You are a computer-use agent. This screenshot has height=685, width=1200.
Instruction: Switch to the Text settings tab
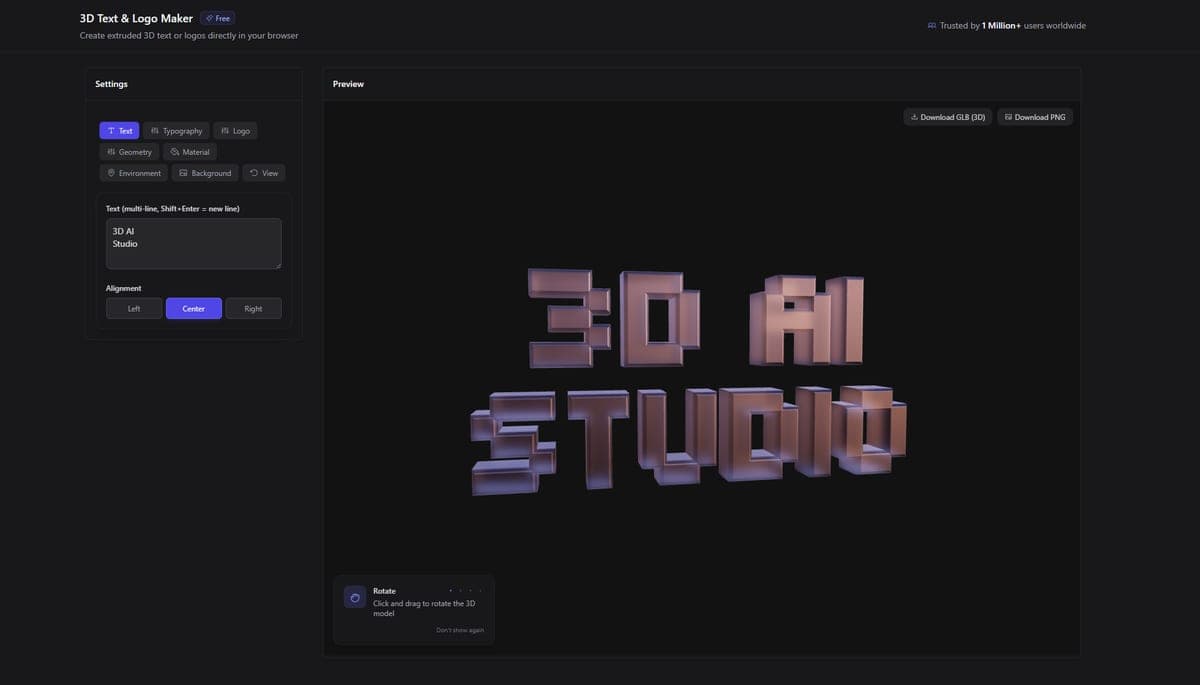[119, 131]
